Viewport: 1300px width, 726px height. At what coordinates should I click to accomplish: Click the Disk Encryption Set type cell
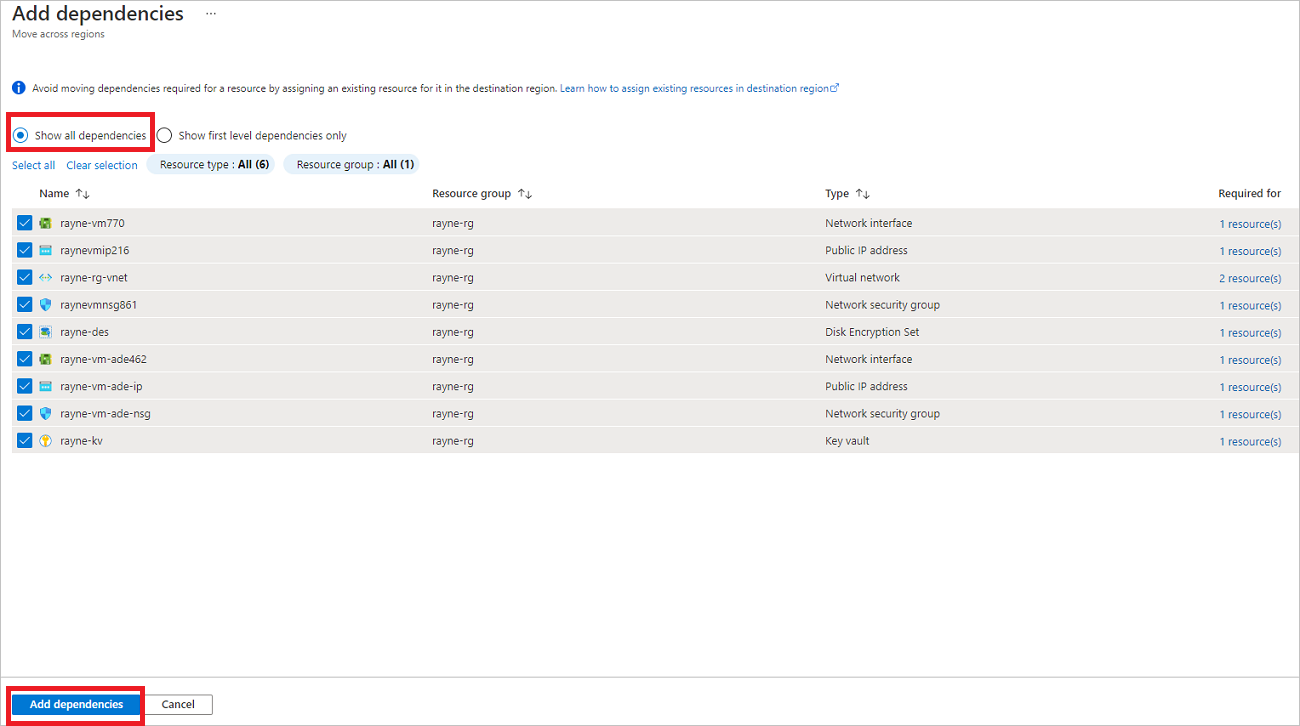(872, 332)
